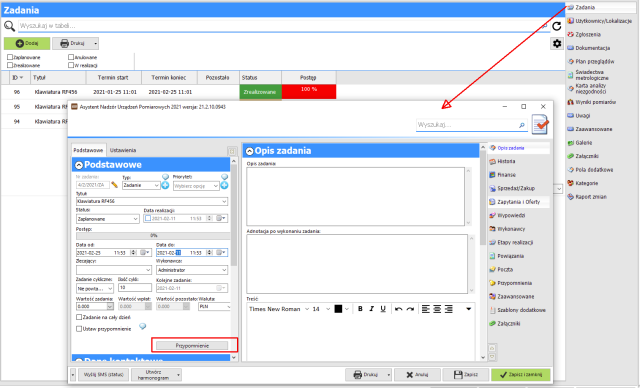The image size is (640, 388).
Task: Open the black font color swatch
Action: click(x=338, y=309)
